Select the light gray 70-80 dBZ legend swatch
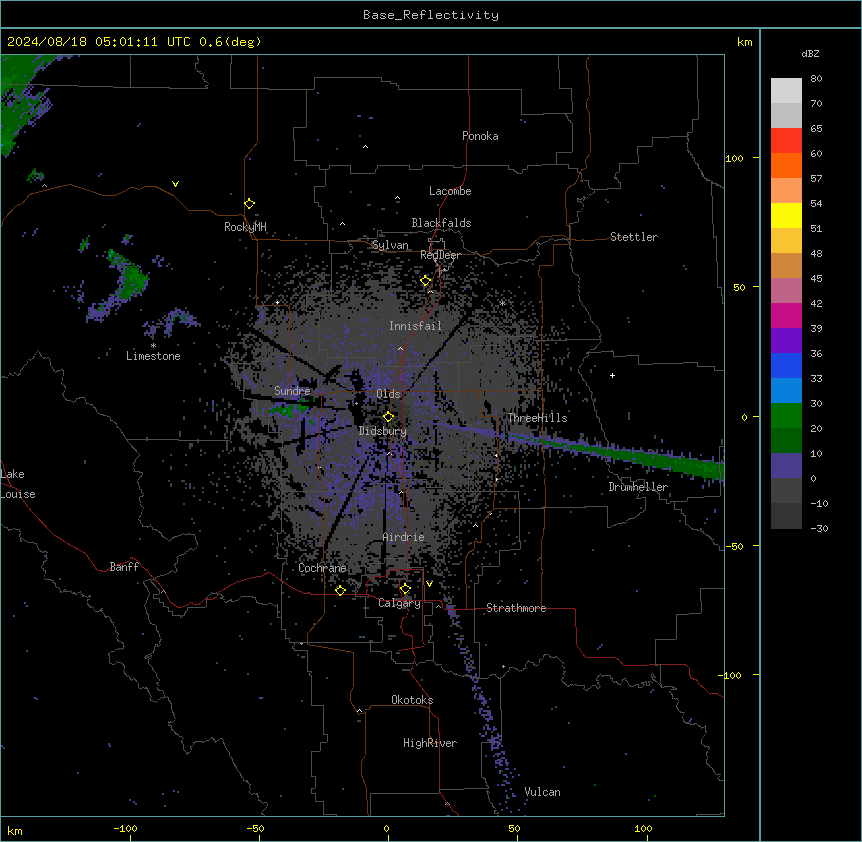 [786, 91]
